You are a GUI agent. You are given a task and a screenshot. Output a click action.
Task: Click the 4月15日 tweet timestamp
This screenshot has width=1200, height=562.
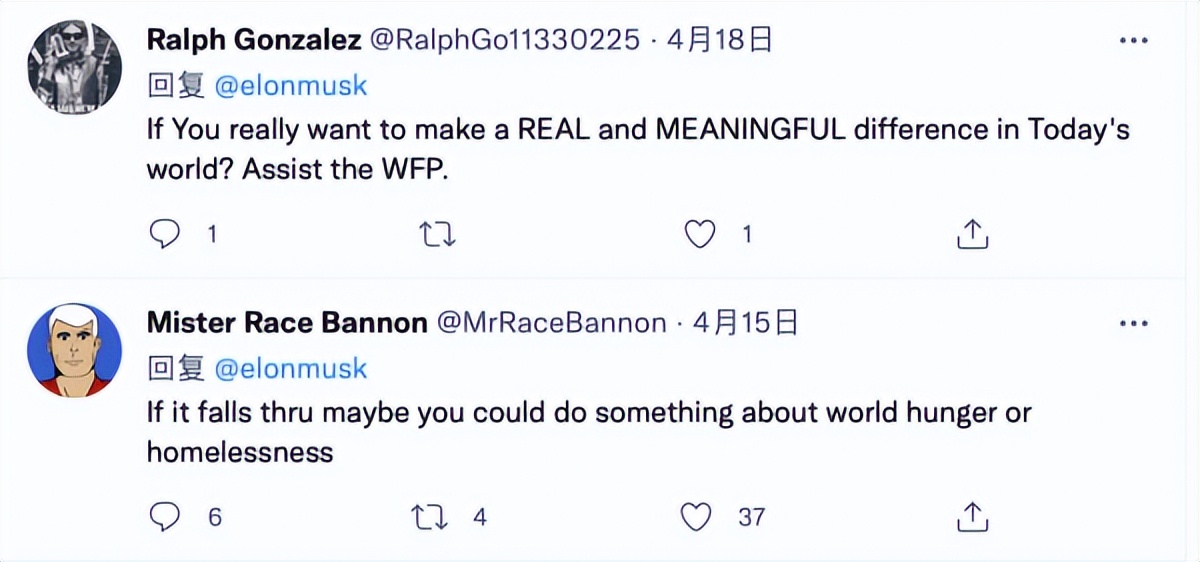(745, 322)
